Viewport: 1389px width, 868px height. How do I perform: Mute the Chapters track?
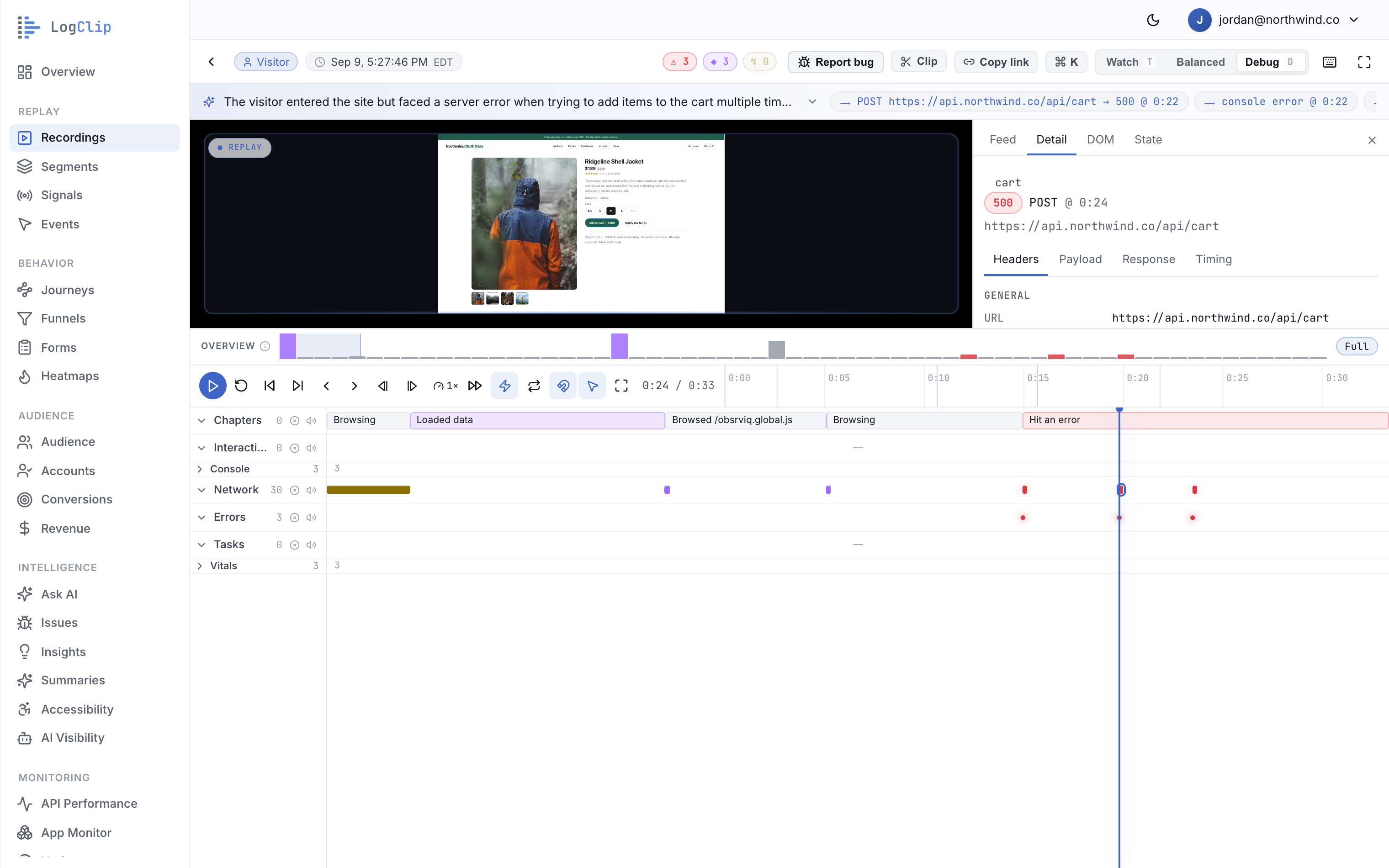(311, 421)
